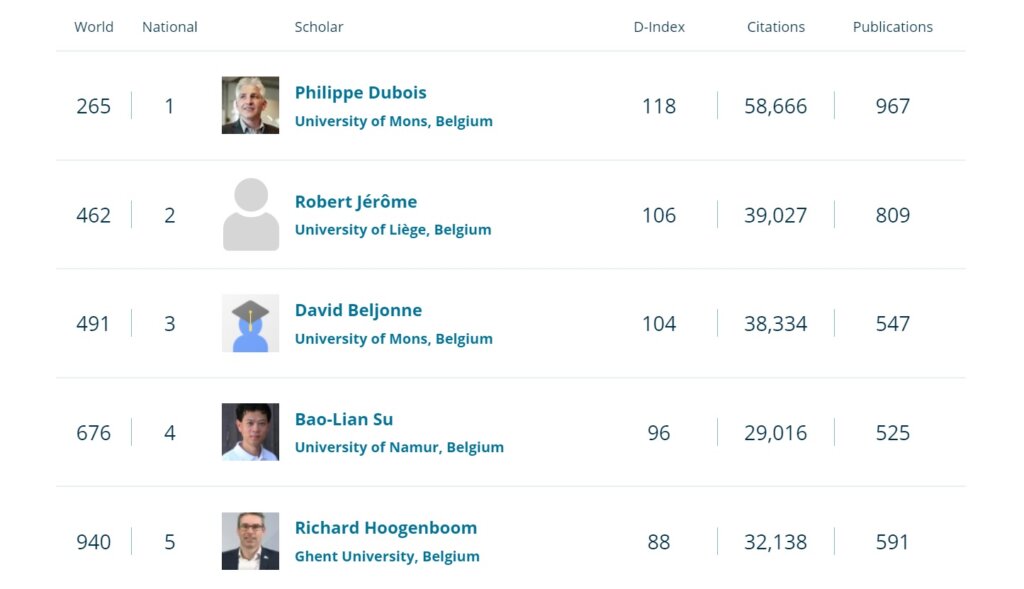Open Robert Jérôme scholar profile link
Screen dimensions: 1024x589
[356, 202]
